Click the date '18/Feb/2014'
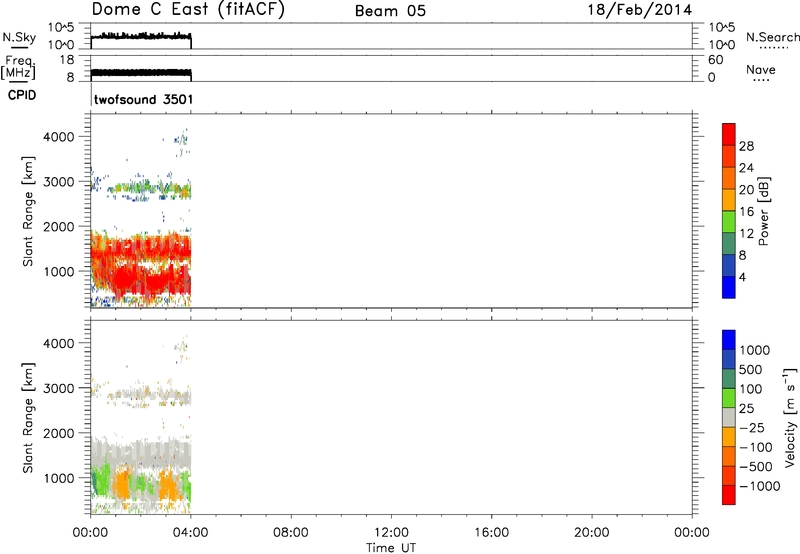Viewport: 800px width, 554px height. (x=640, y=10)
